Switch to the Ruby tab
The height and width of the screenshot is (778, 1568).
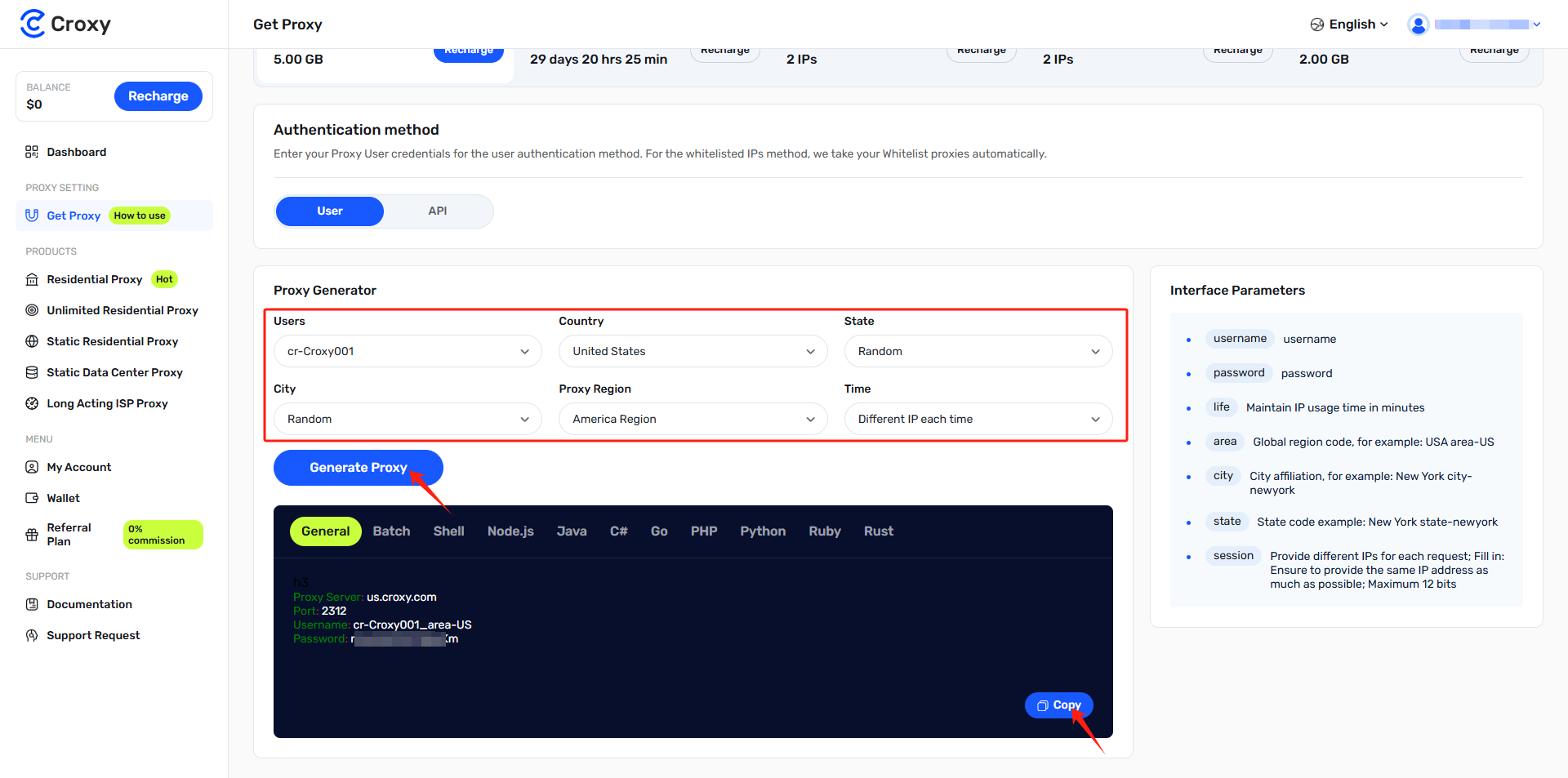click(825, 531)
